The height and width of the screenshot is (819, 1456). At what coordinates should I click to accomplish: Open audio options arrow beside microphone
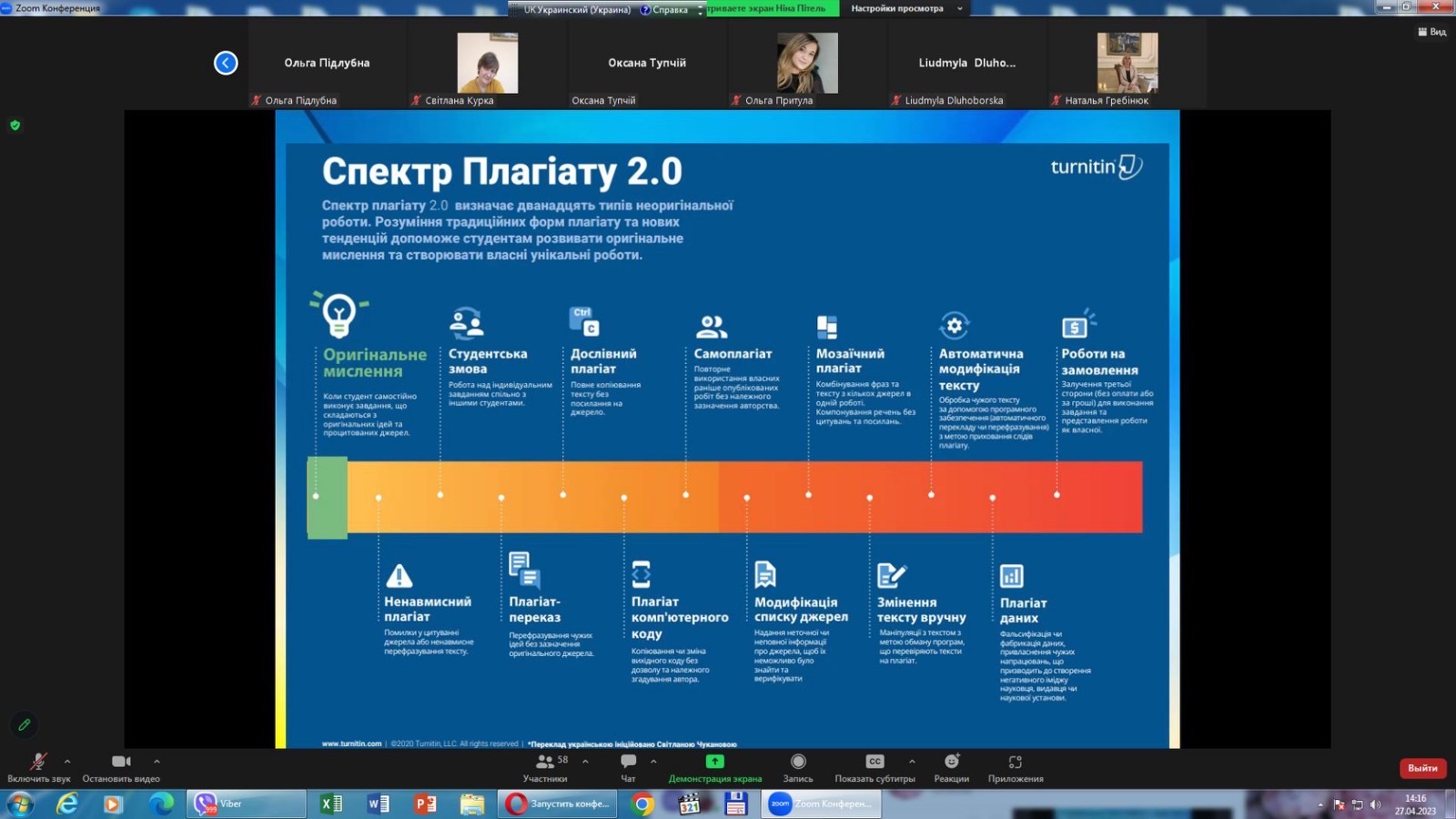[67, 761]
